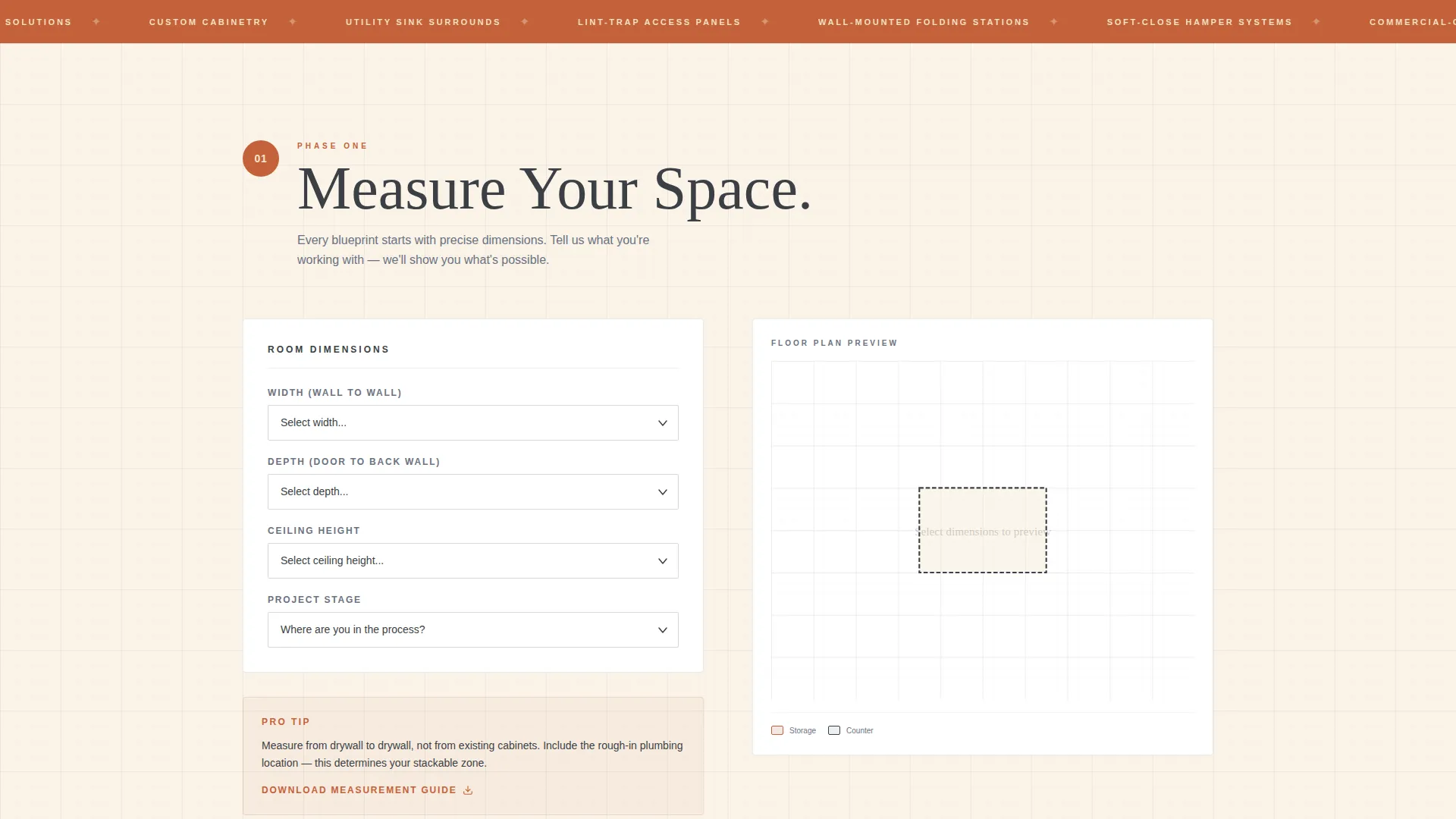
Task: Open the Ceiling Height dropdown
Action: (472, 560)
